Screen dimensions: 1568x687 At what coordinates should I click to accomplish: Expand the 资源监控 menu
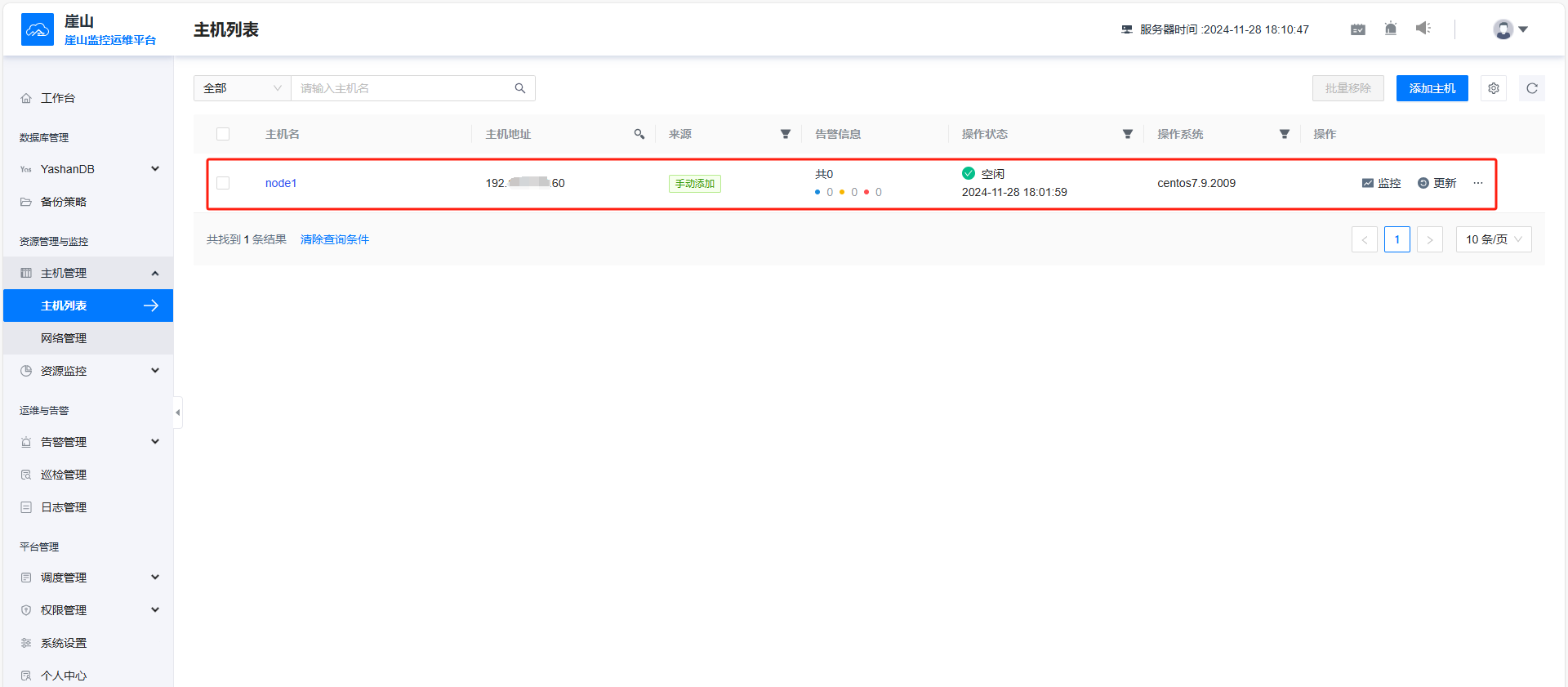(x=88, y=371)
